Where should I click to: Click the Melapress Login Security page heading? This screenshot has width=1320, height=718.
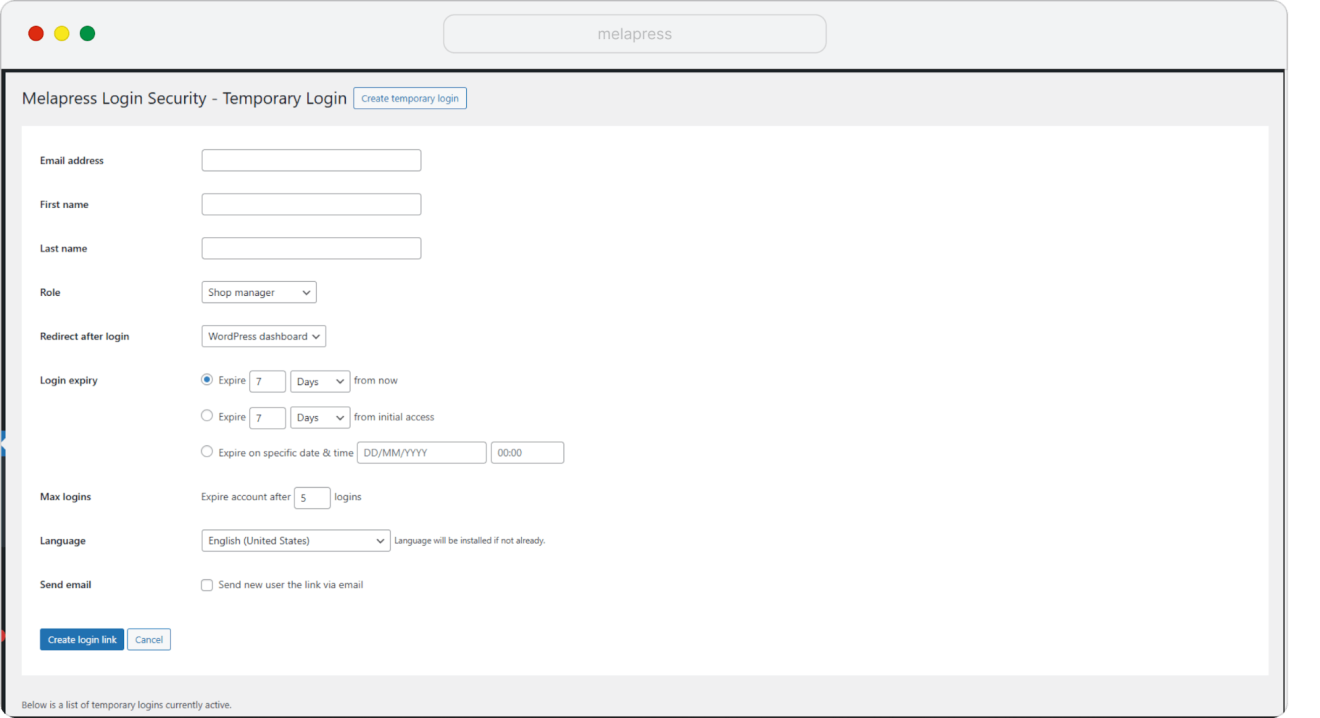click(x=184, y=98)
